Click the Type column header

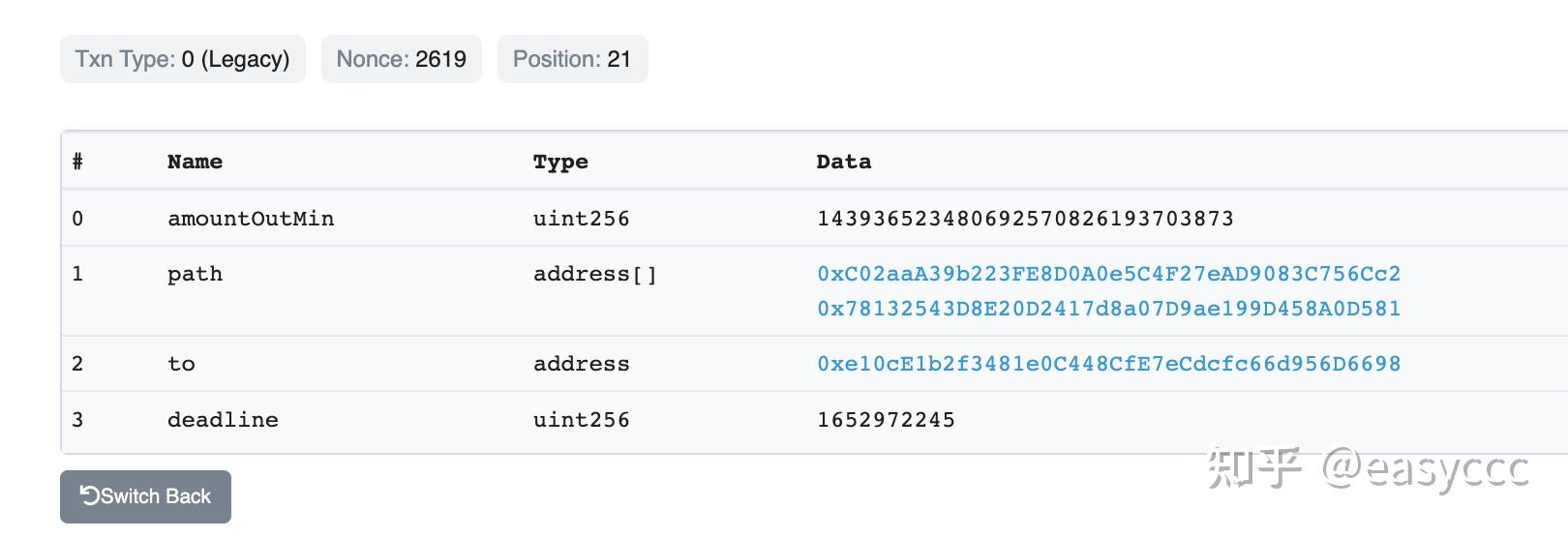[x=560, y=162]
